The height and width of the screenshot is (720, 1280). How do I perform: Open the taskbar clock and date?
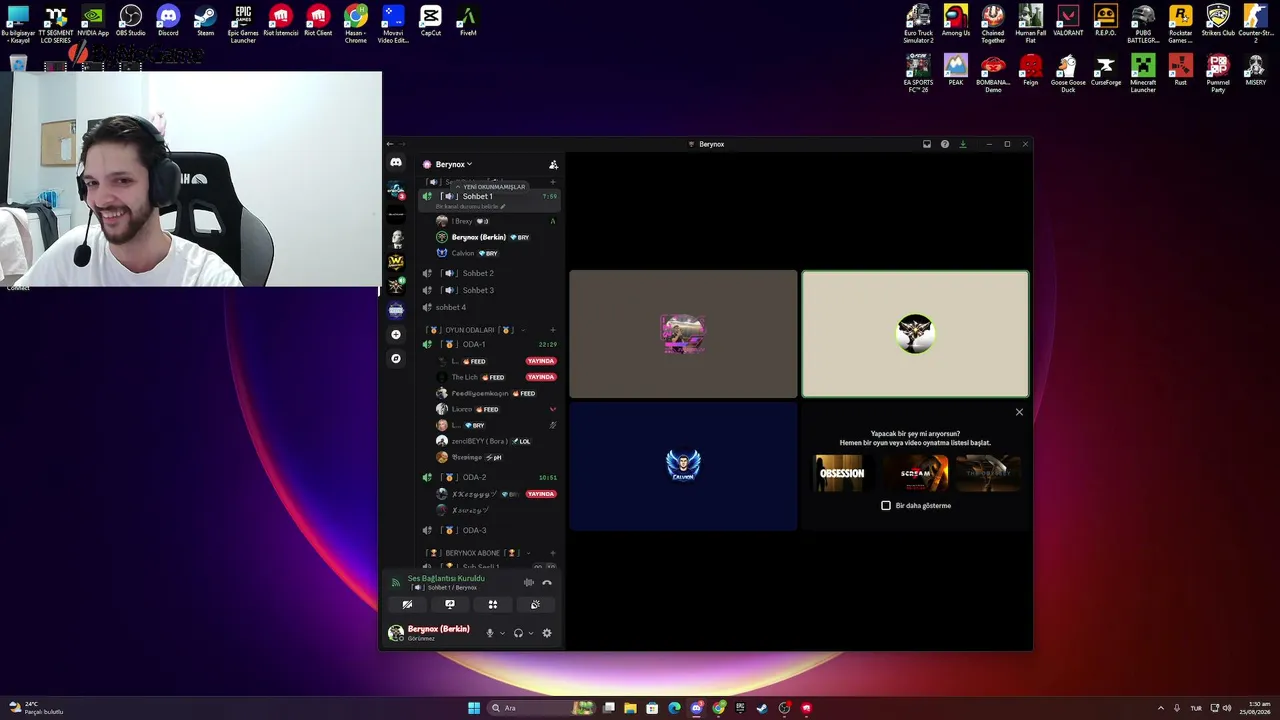pos(1255,708)
